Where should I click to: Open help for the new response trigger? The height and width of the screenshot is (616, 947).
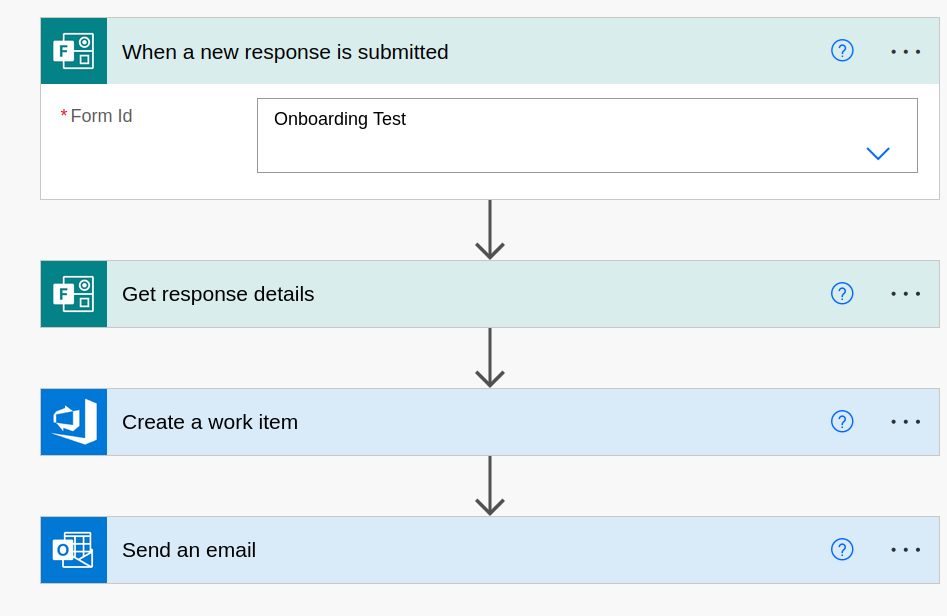[x=842, y=51]
